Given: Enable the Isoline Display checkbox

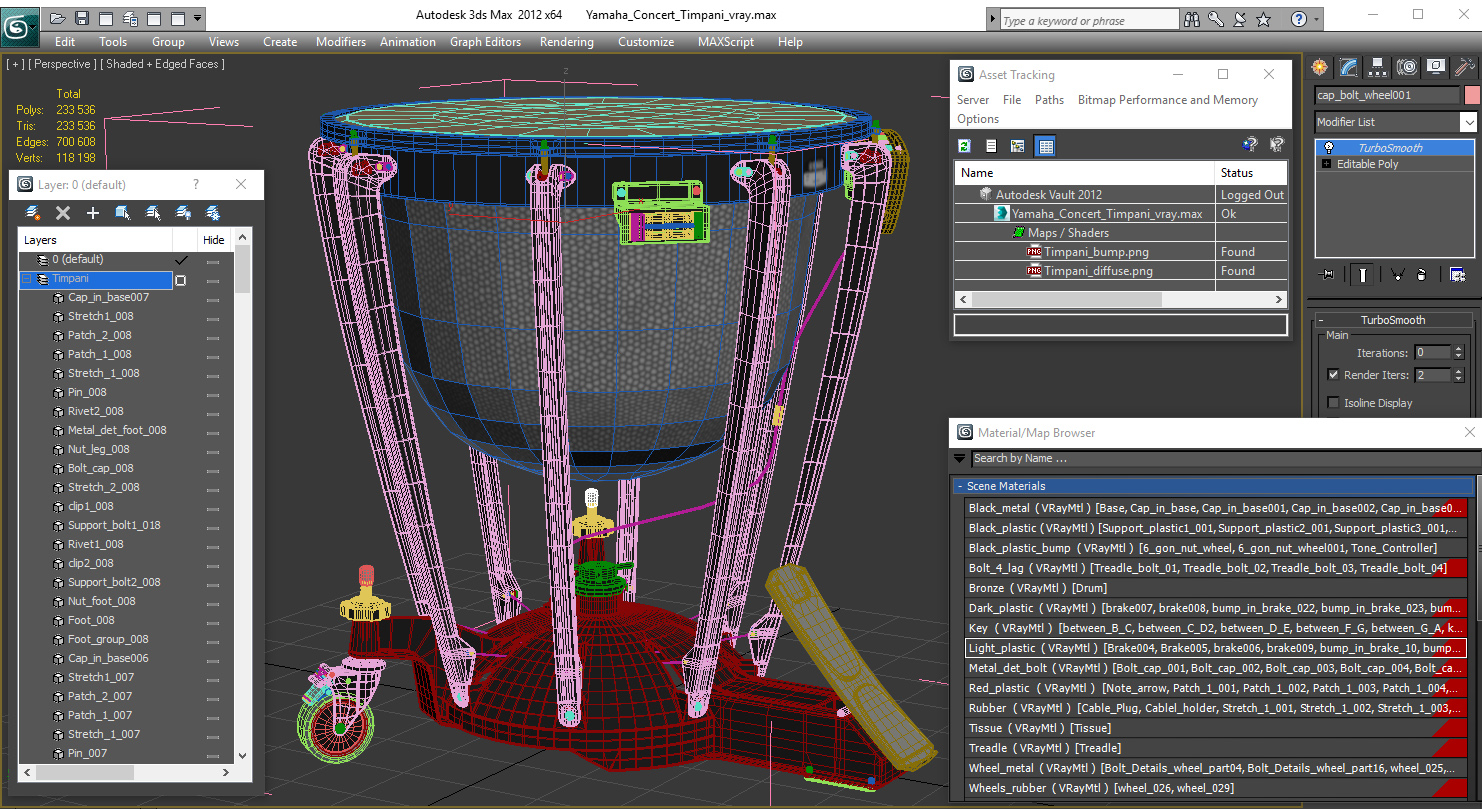Looking at the screenshot, I should click(x=1333, y=403).
